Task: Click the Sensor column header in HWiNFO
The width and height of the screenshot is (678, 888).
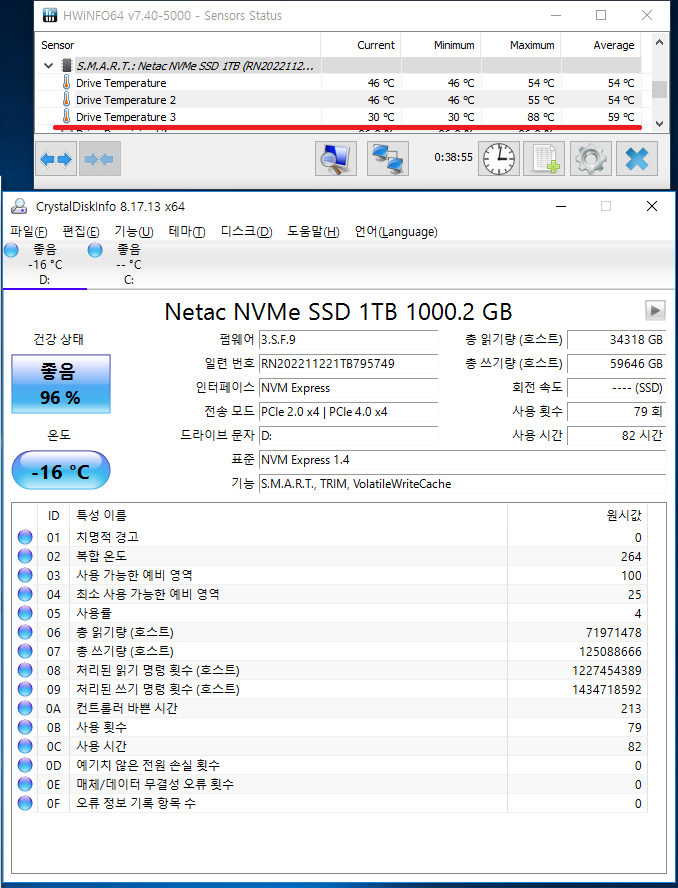Action: tap(178, 45)
